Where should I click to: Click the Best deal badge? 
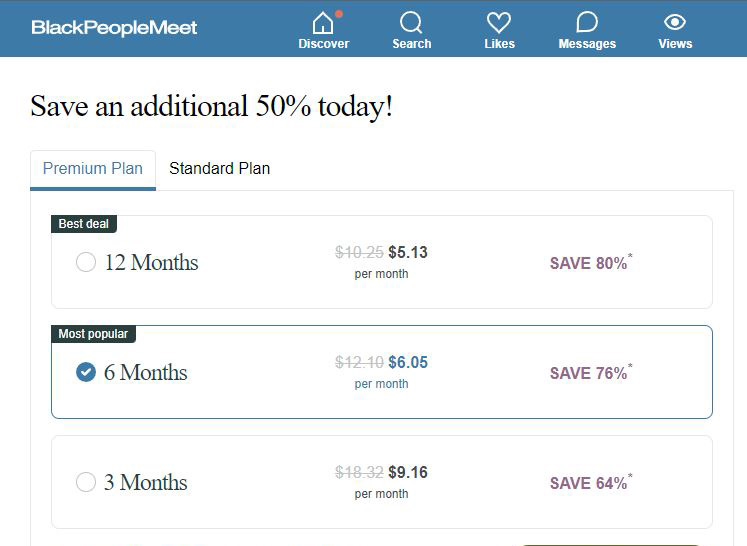[x=84, y=224]
